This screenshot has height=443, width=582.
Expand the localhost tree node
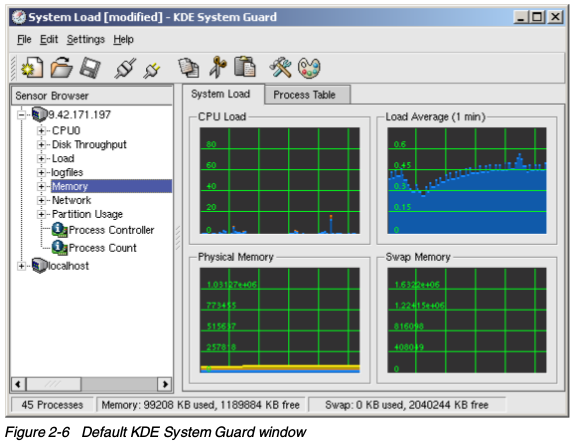pos(22,266)
